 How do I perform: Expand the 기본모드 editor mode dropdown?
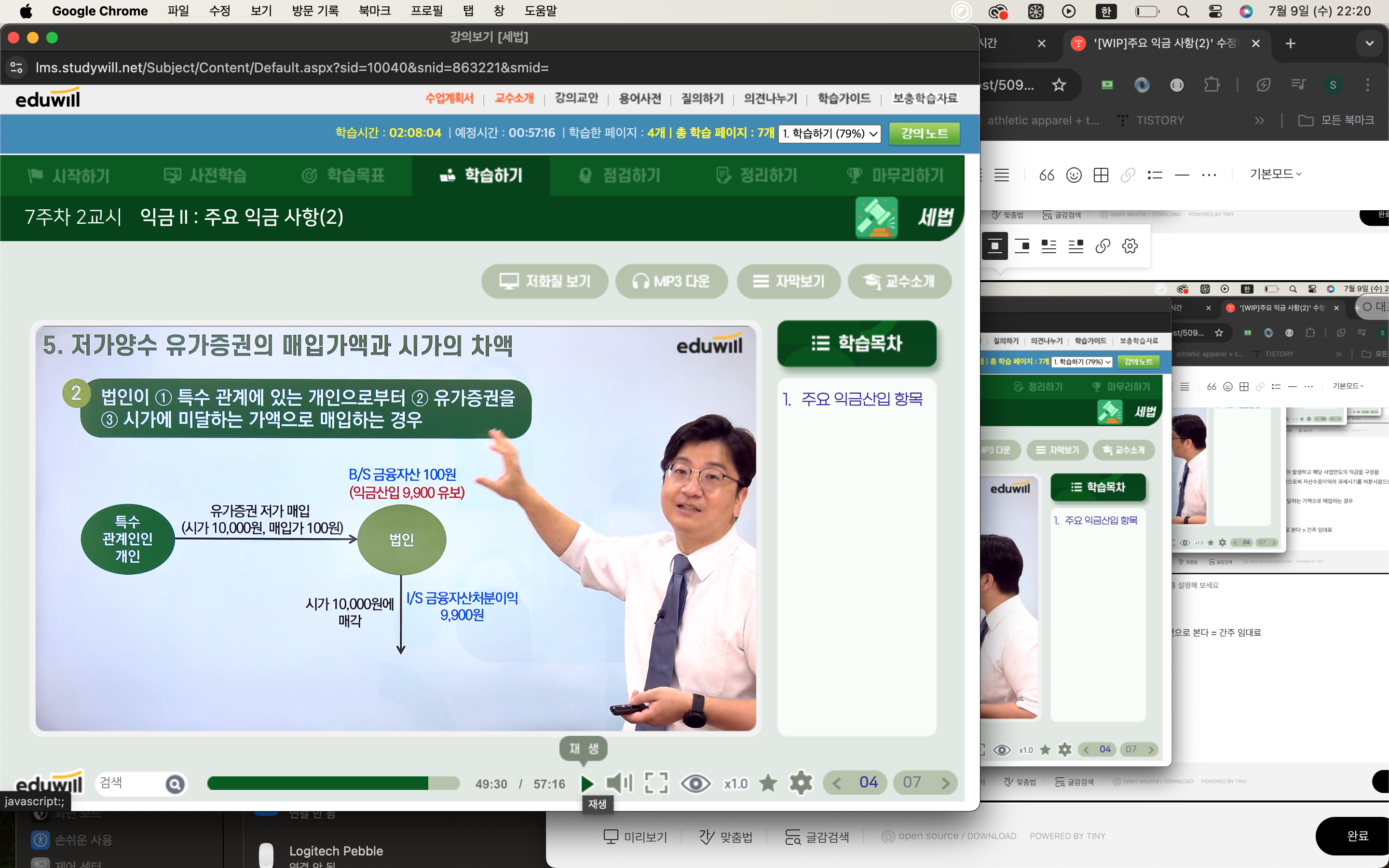tap(1275, 174)
